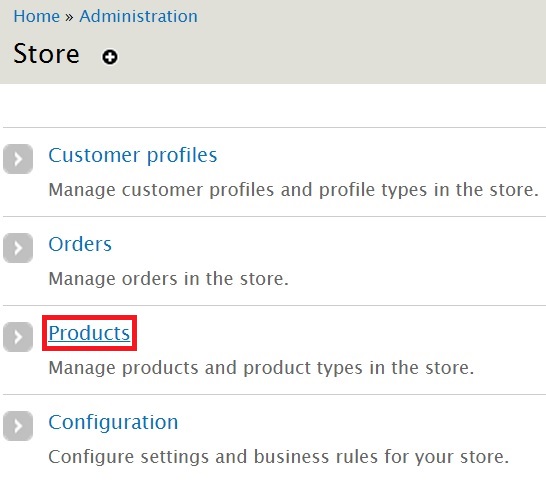Click the arrow icon beside Orders
The image size is (546, 485).
pyautogui.click(x=18, y=248)
